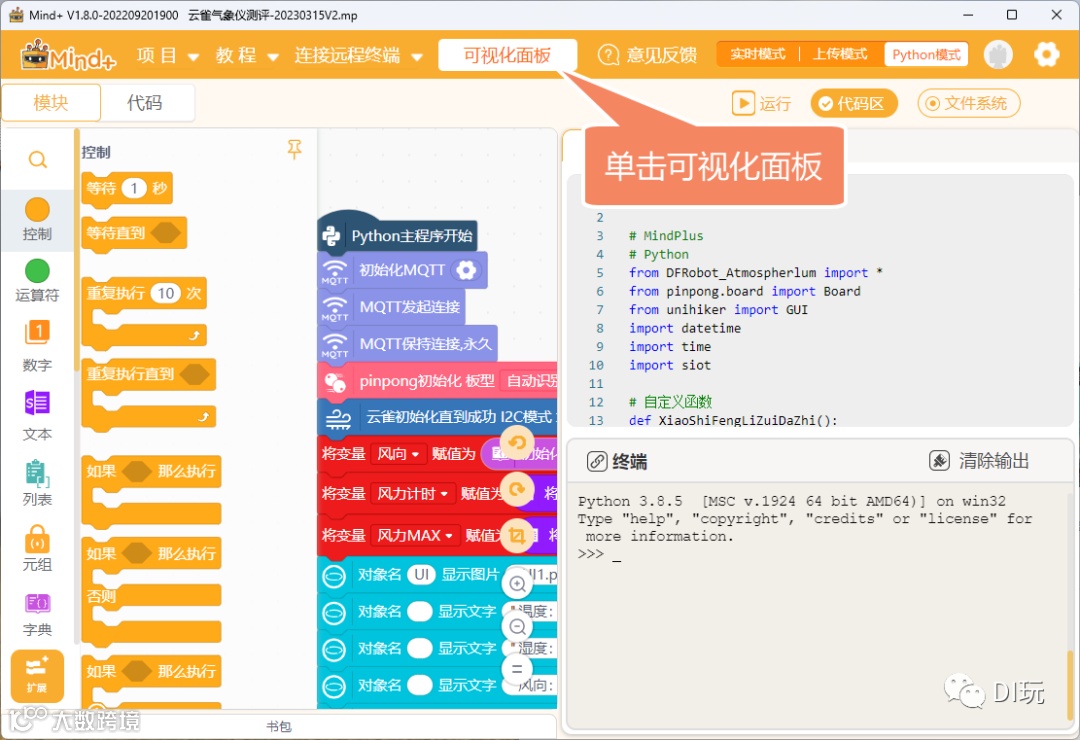This screenshot has width=1080, height=740.
Task: Select the 列表 category icon
Action: (37, 472)
